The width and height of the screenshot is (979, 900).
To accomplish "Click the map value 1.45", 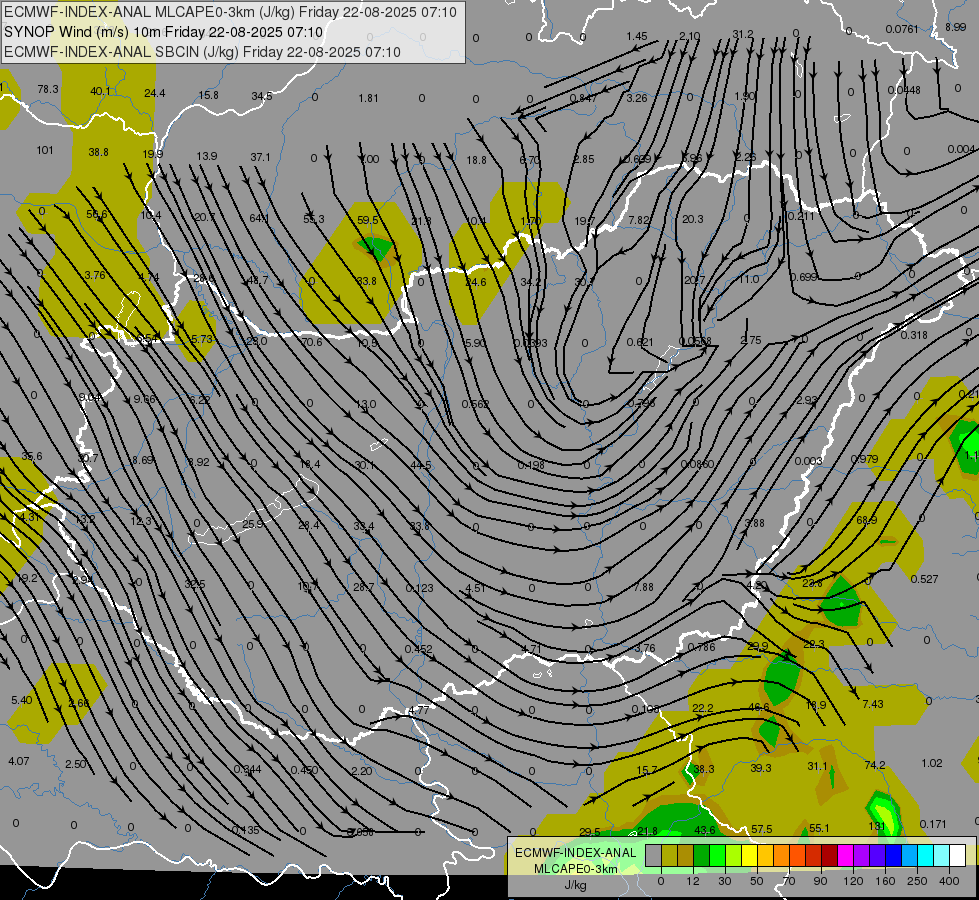I will click(x=637, y=36).
